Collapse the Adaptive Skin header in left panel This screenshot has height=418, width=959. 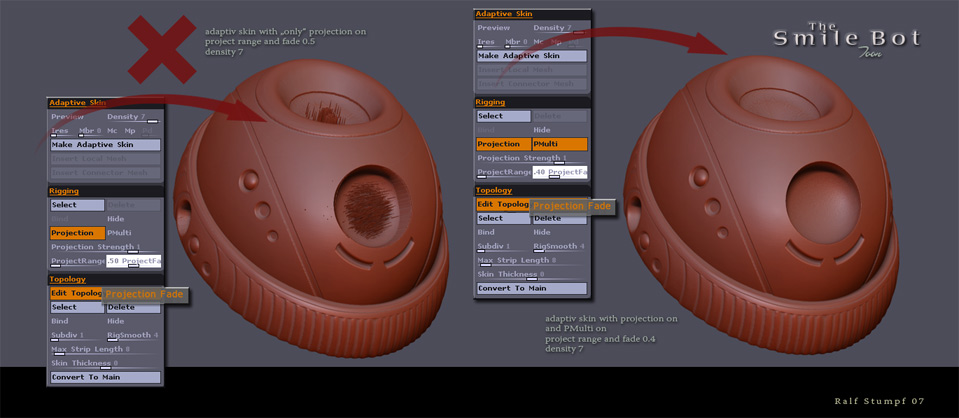pyautogui.click(x=77, y=103)
